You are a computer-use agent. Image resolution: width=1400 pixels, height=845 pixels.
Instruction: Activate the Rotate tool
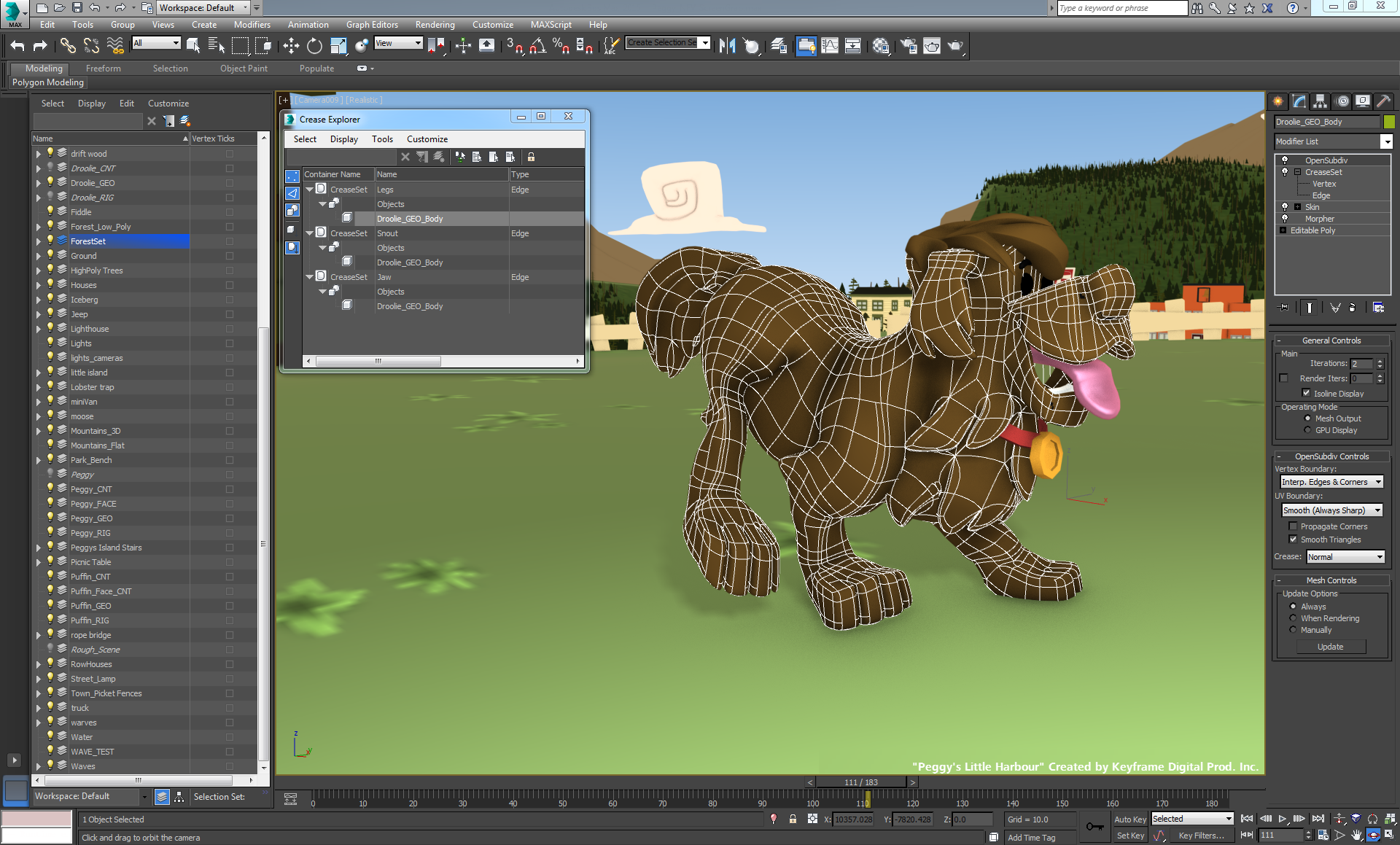tap(314, 46)
